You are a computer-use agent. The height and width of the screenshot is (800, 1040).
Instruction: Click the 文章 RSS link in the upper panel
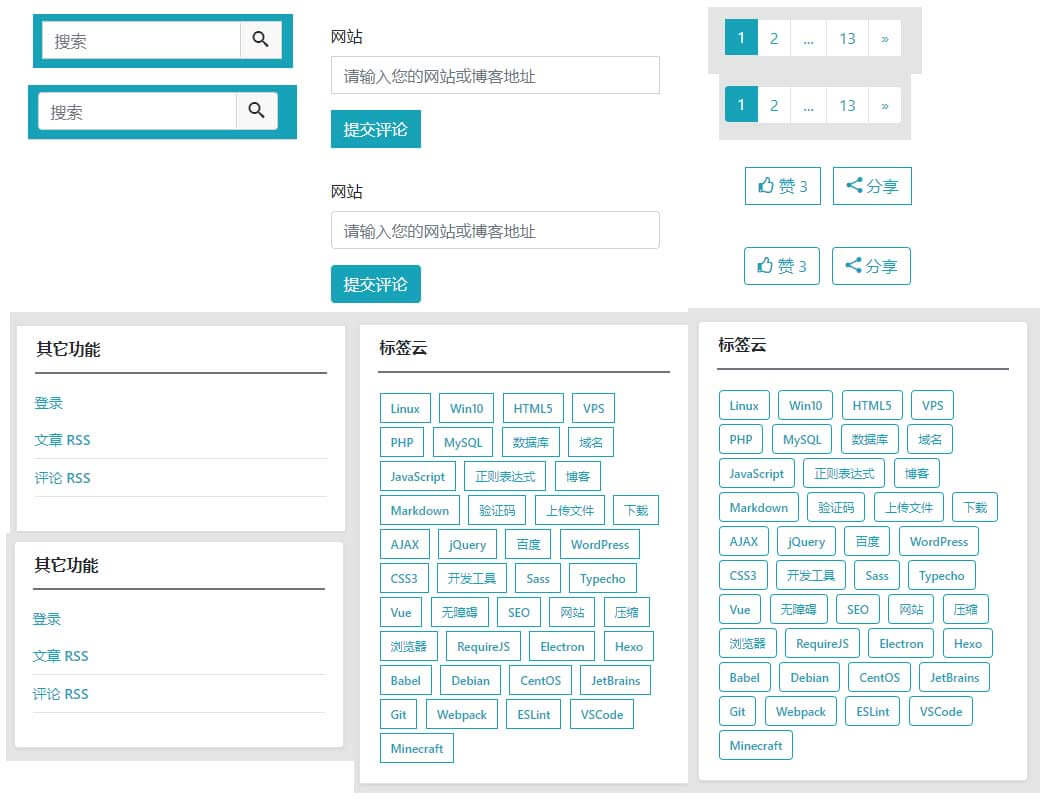(x=63, y=439)
